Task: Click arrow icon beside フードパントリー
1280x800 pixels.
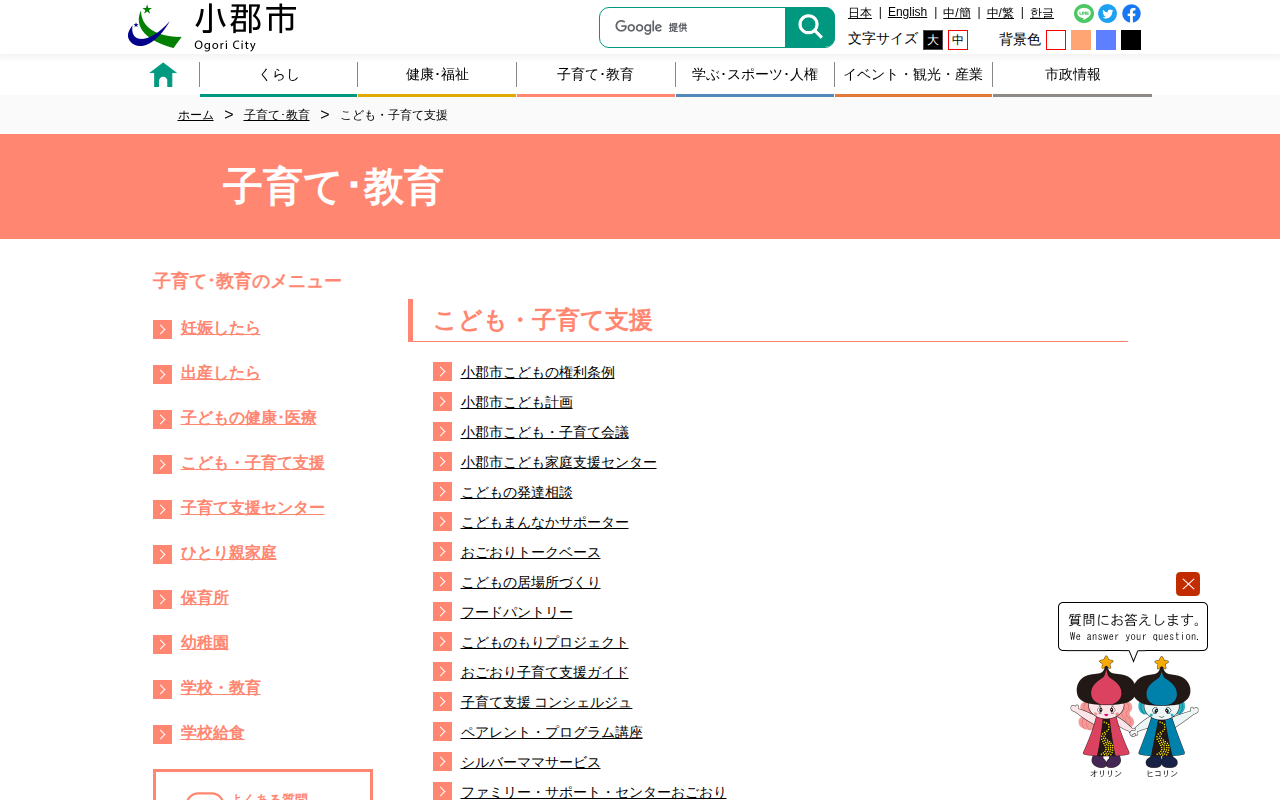Action: point(442,611)
